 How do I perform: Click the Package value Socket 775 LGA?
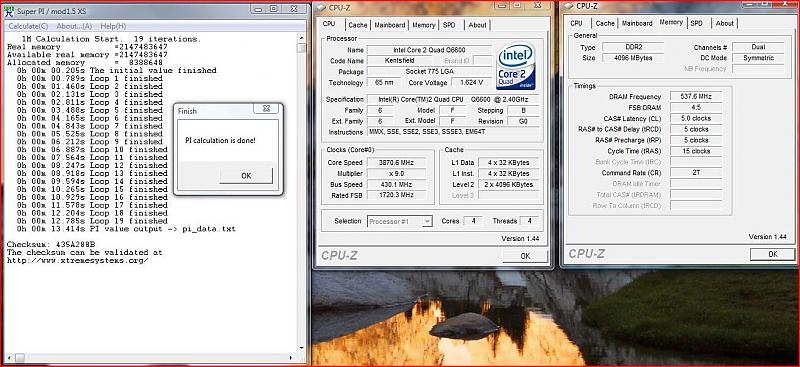coord(429,72)
